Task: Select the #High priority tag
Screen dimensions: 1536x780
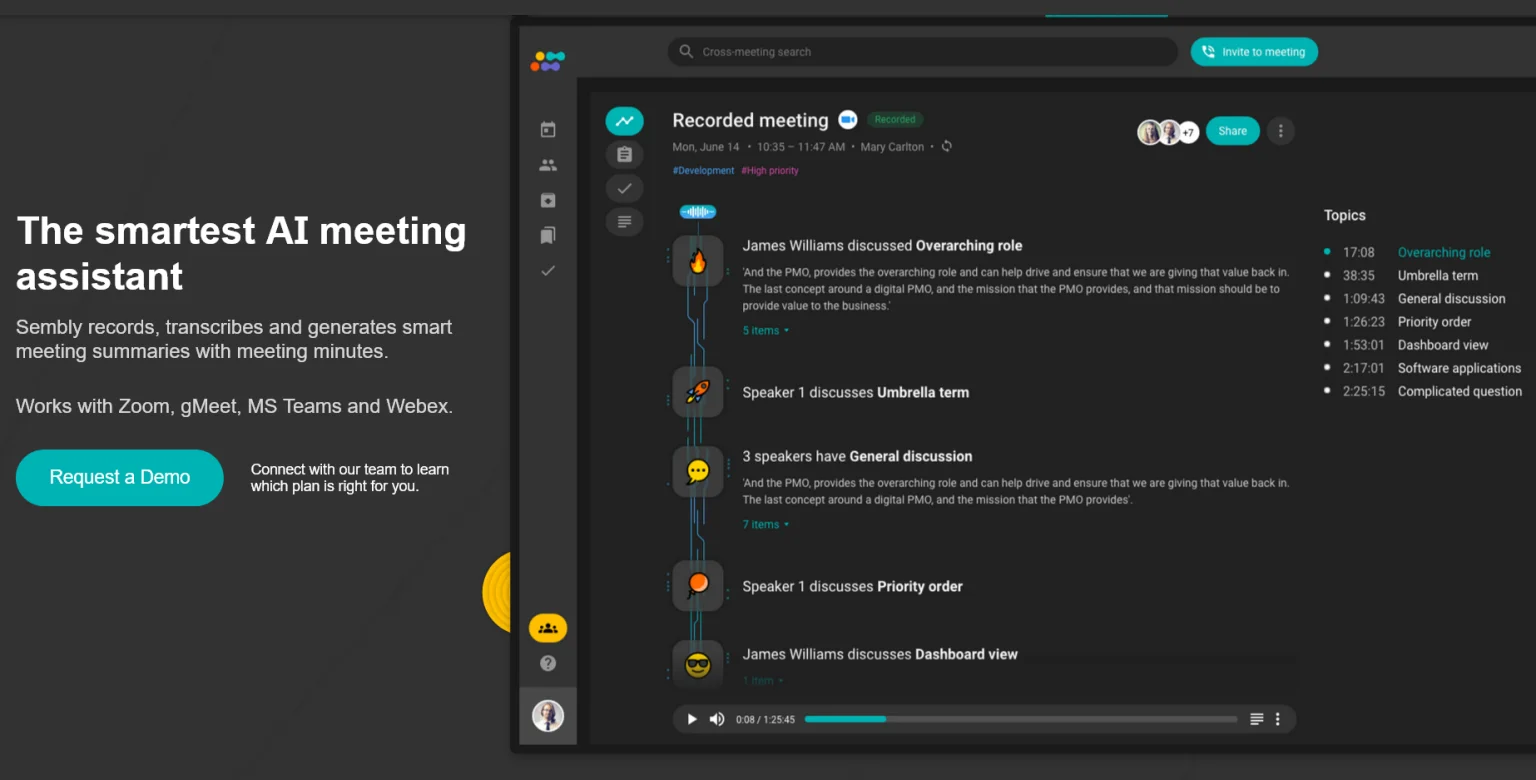Action: [x=770, y=171]
